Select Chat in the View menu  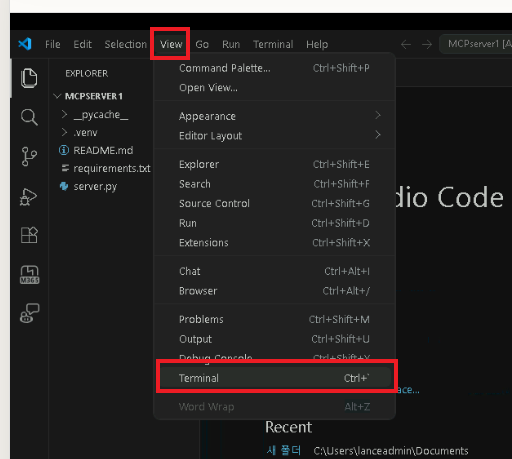(275, 271)
